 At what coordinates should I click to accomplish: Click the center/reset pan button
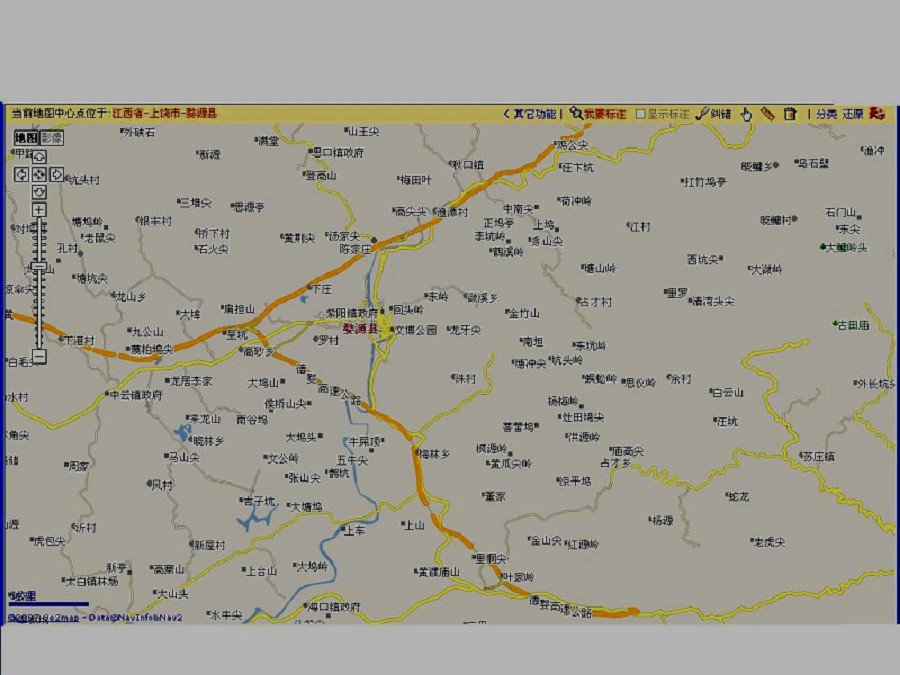[39, 174]
